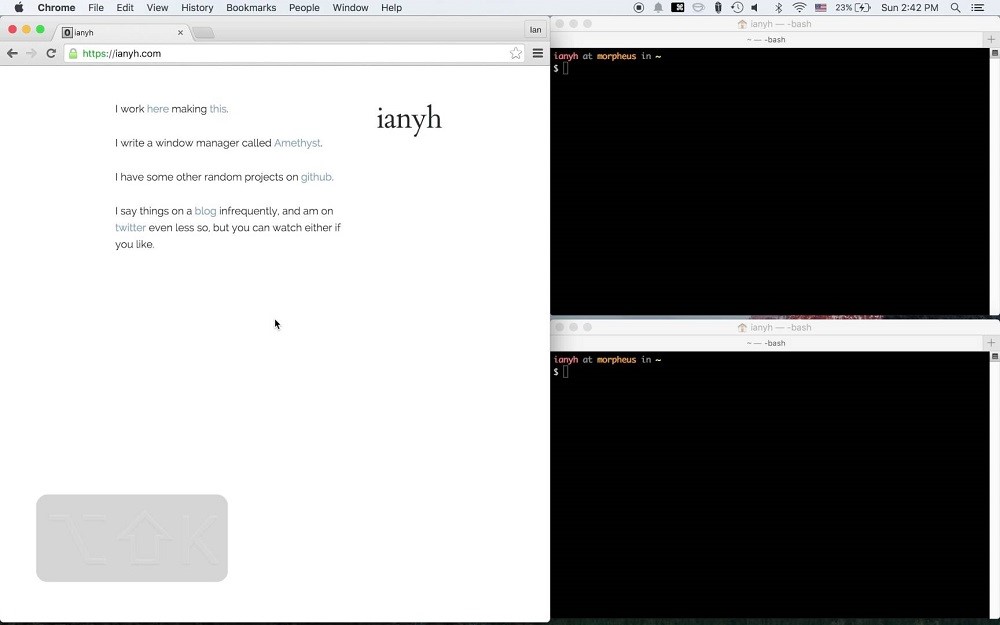Viewport: 1000px width, 625px height.
Task: Click the upper terminal prompt line
Action: coord(561,68)
